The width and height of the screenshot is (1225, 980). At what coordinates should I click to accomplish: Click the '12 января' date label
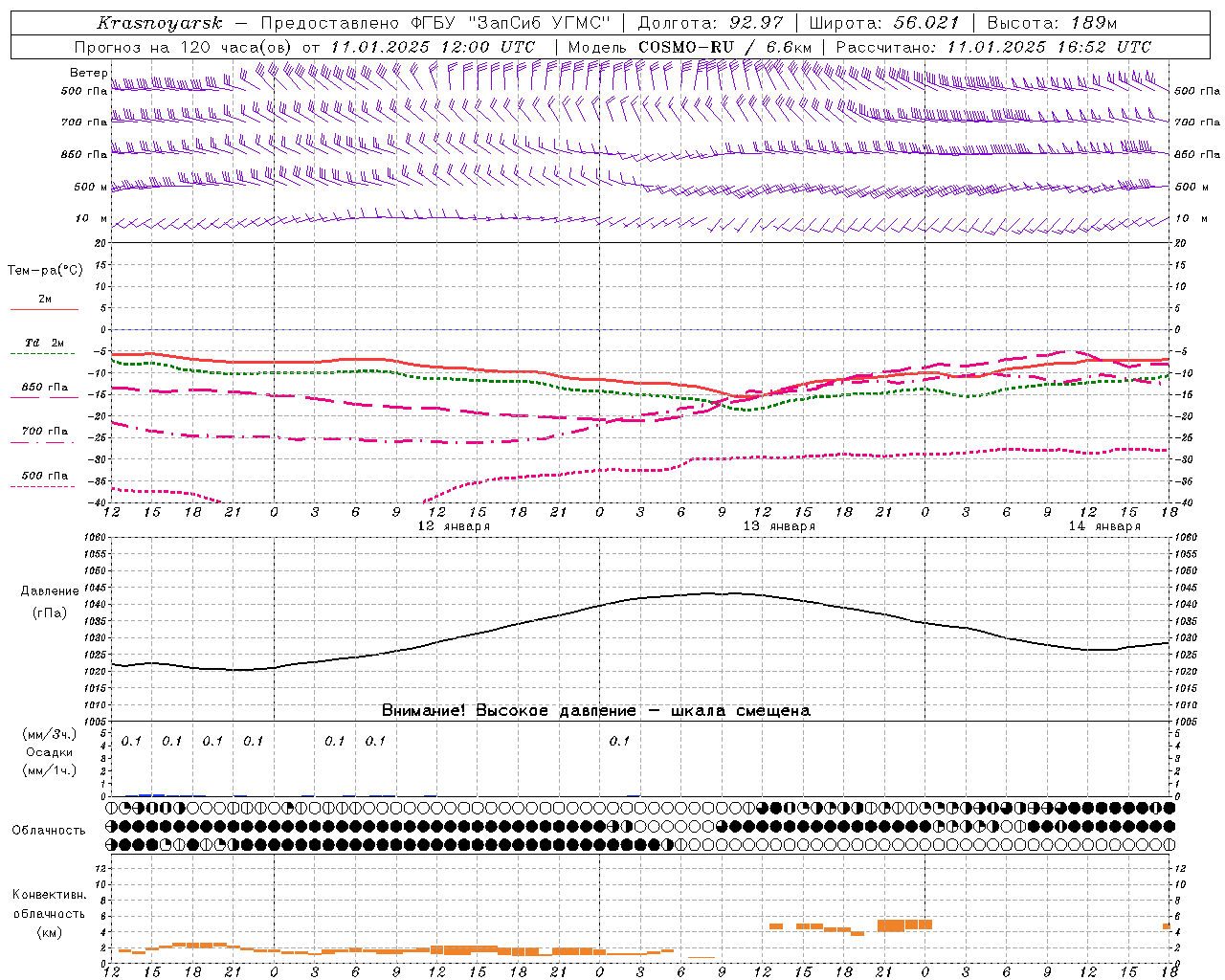(x=454, y=526)
